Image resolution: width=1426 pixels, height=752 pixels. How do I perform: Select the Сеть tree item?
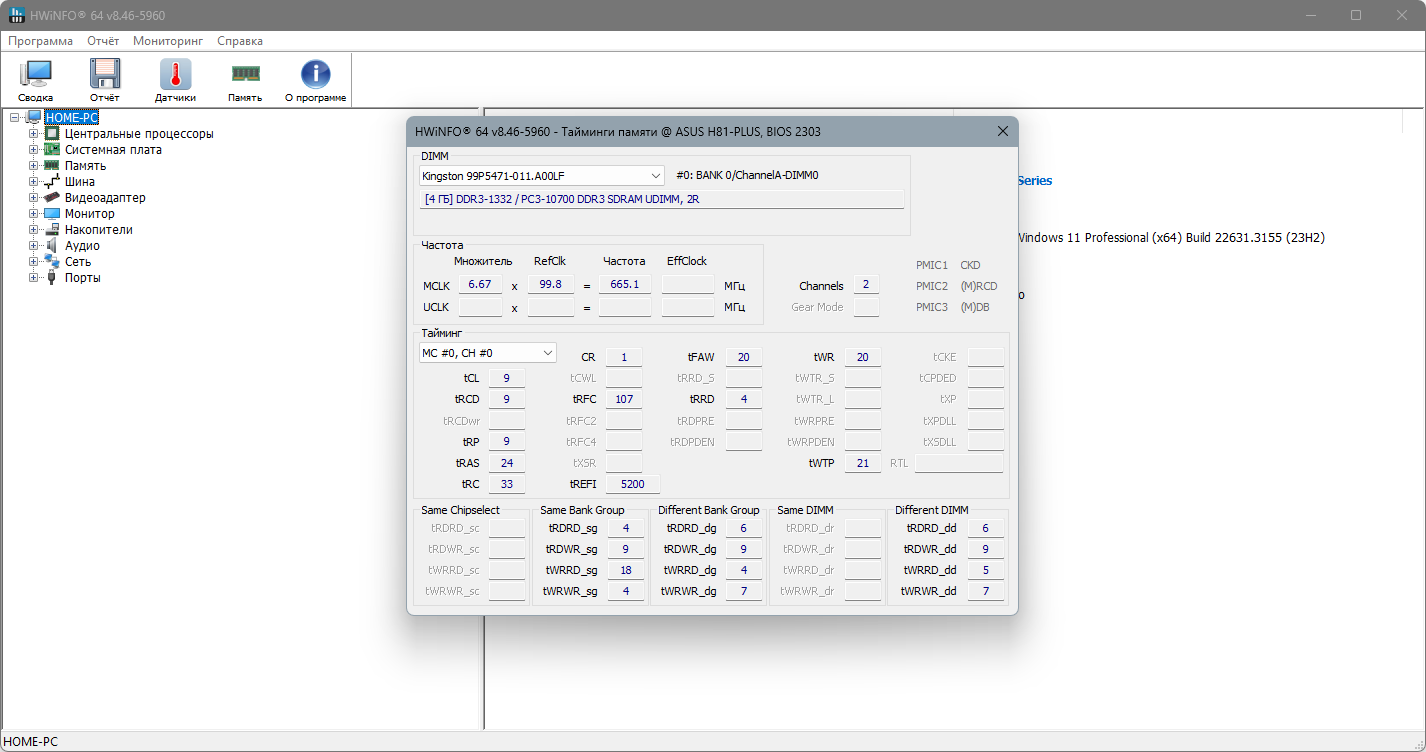point(77,262)
